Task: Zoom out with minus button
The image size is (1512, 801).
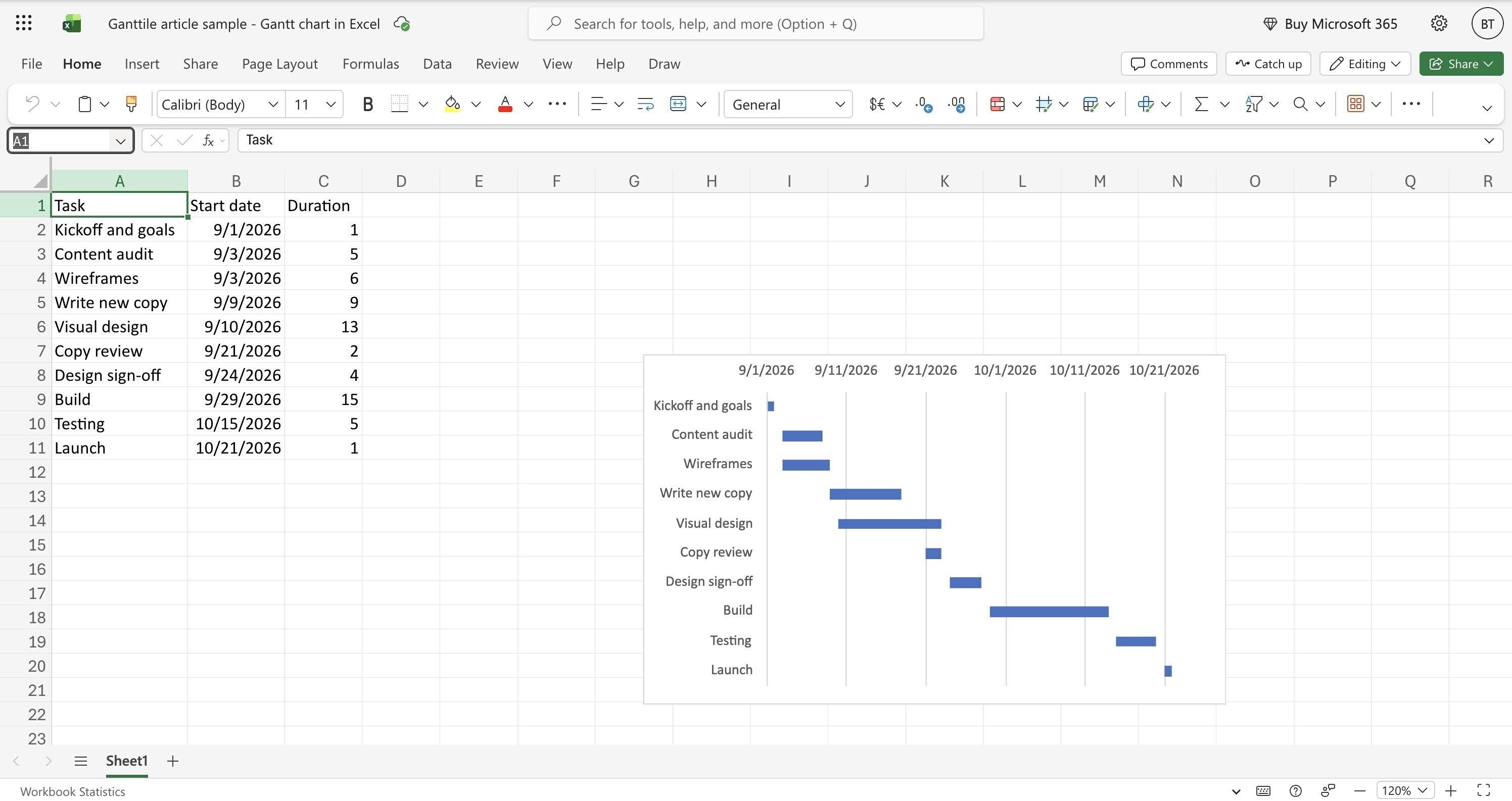Action: click(x=1360, y=791)
